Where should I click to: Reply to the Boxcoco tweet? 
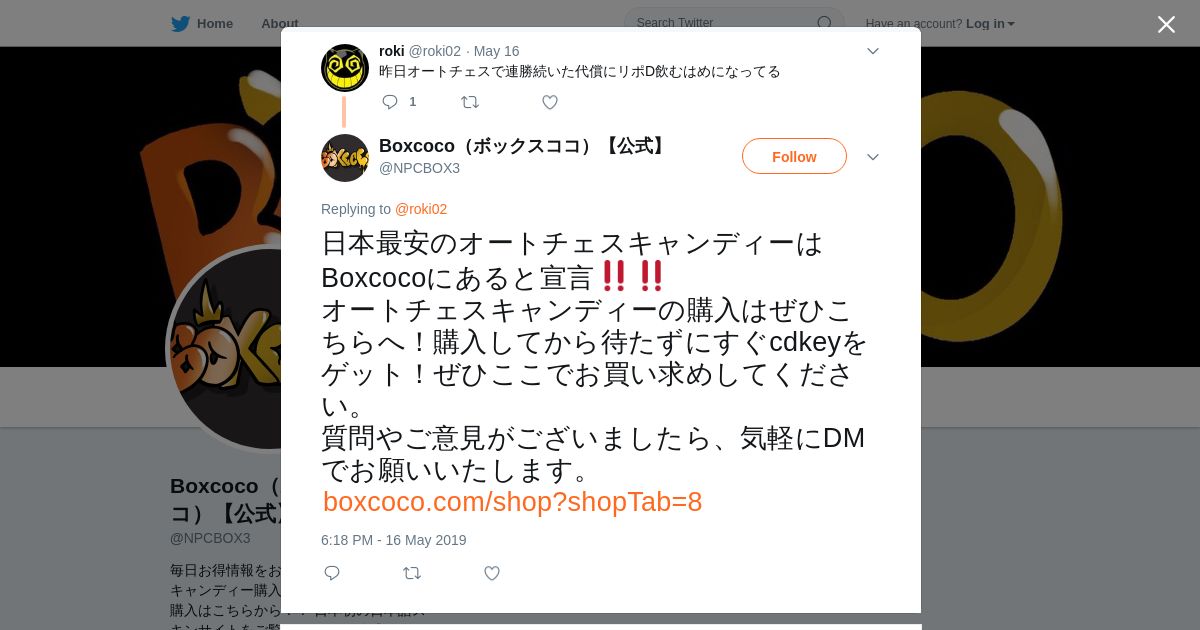pyautogui.click(x=332, y=573)
